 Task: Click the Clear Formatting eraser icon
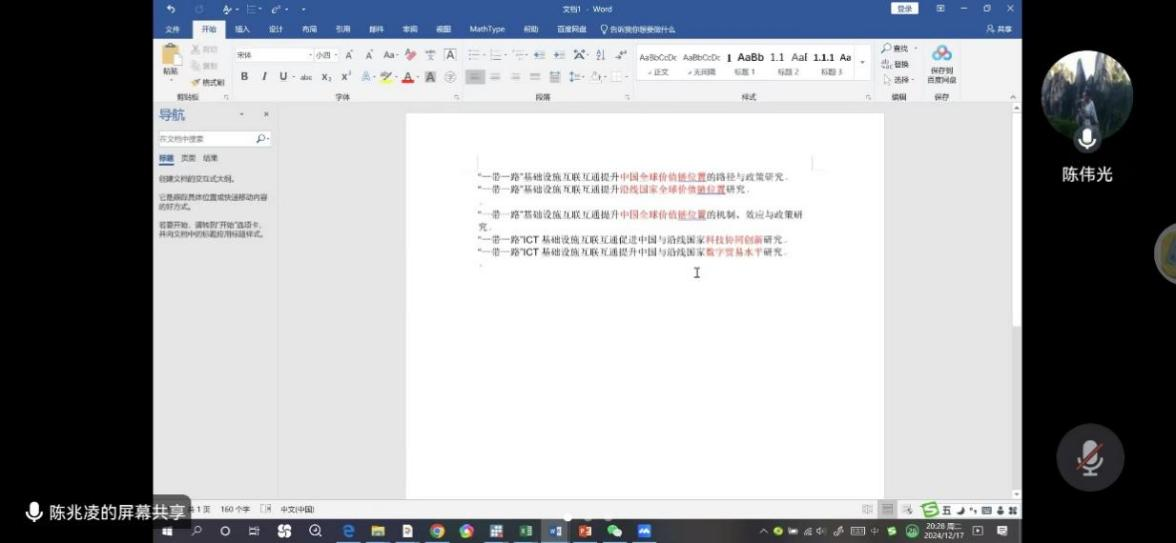coord(410,55)
